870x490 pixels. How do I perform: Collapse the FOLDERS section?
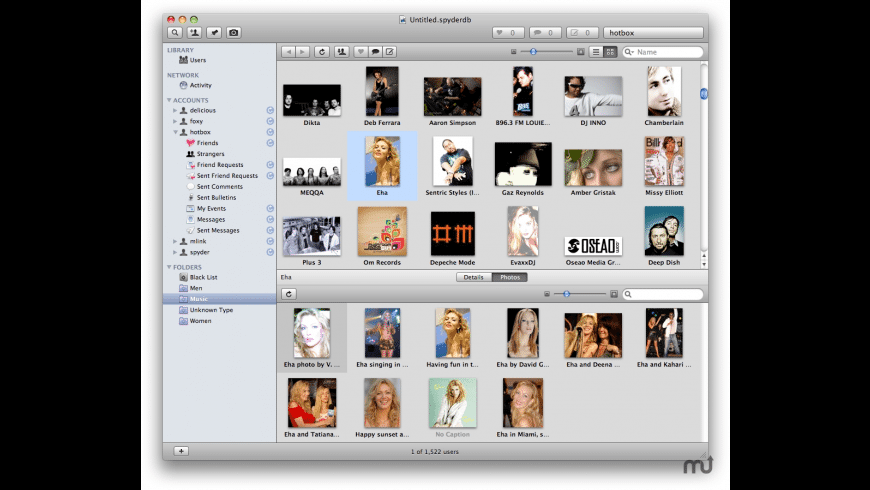pos(169,267)
